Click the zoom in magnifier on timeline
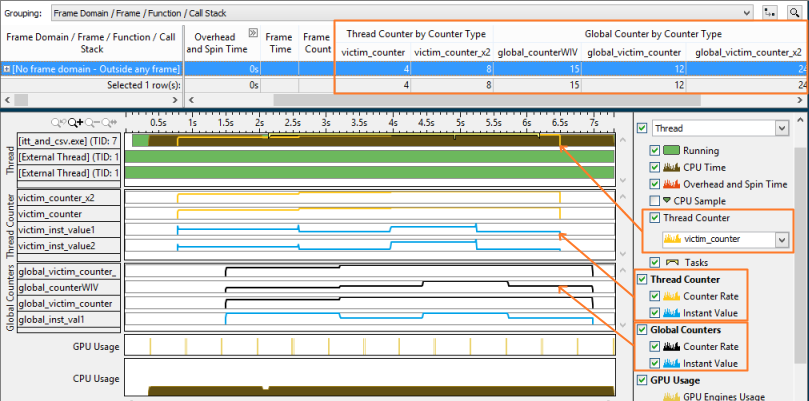 (x=75, y=122)
